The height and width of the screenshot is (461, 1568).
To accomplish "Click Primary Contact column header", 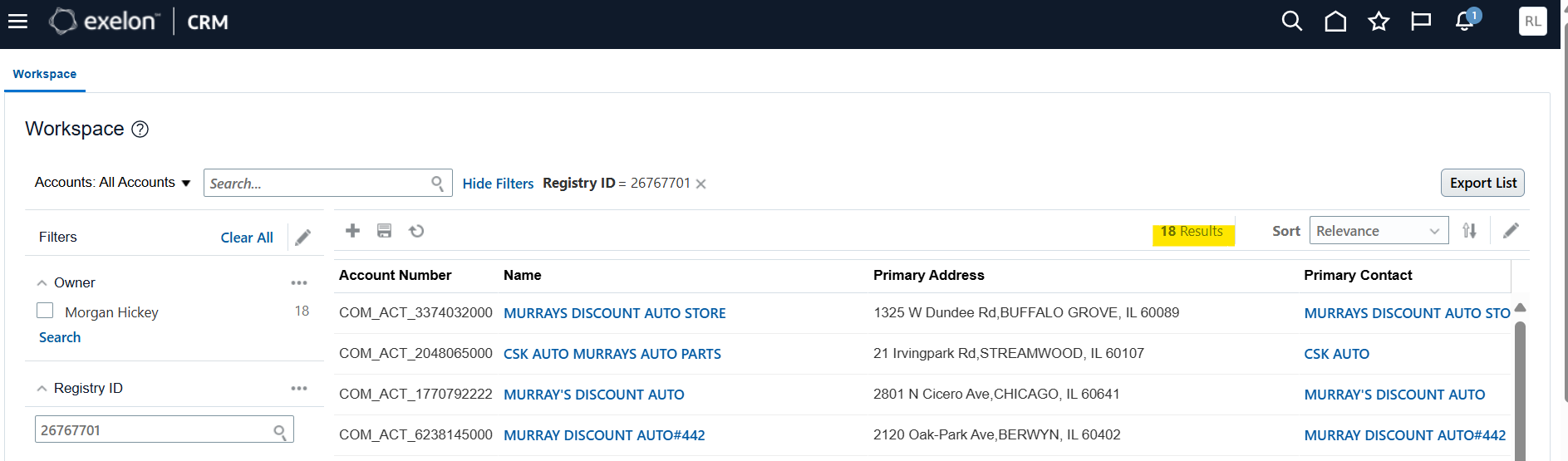I will [1358, 275].
